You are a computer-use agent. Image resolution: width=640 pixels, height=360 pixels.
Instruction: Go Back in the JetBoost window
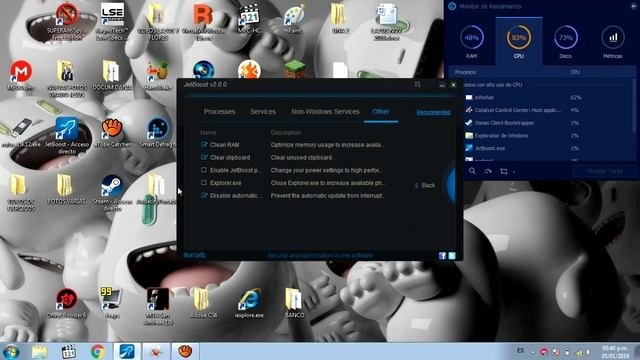click(425, 185)
